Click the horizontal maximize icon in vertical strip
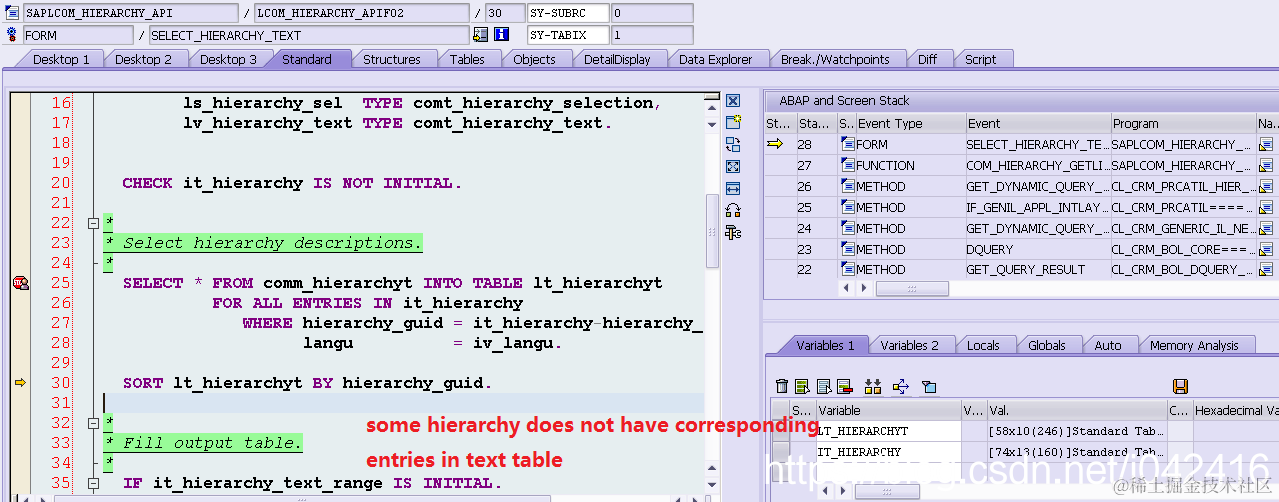The image size is (1279, 502). (x=733, y=188)
